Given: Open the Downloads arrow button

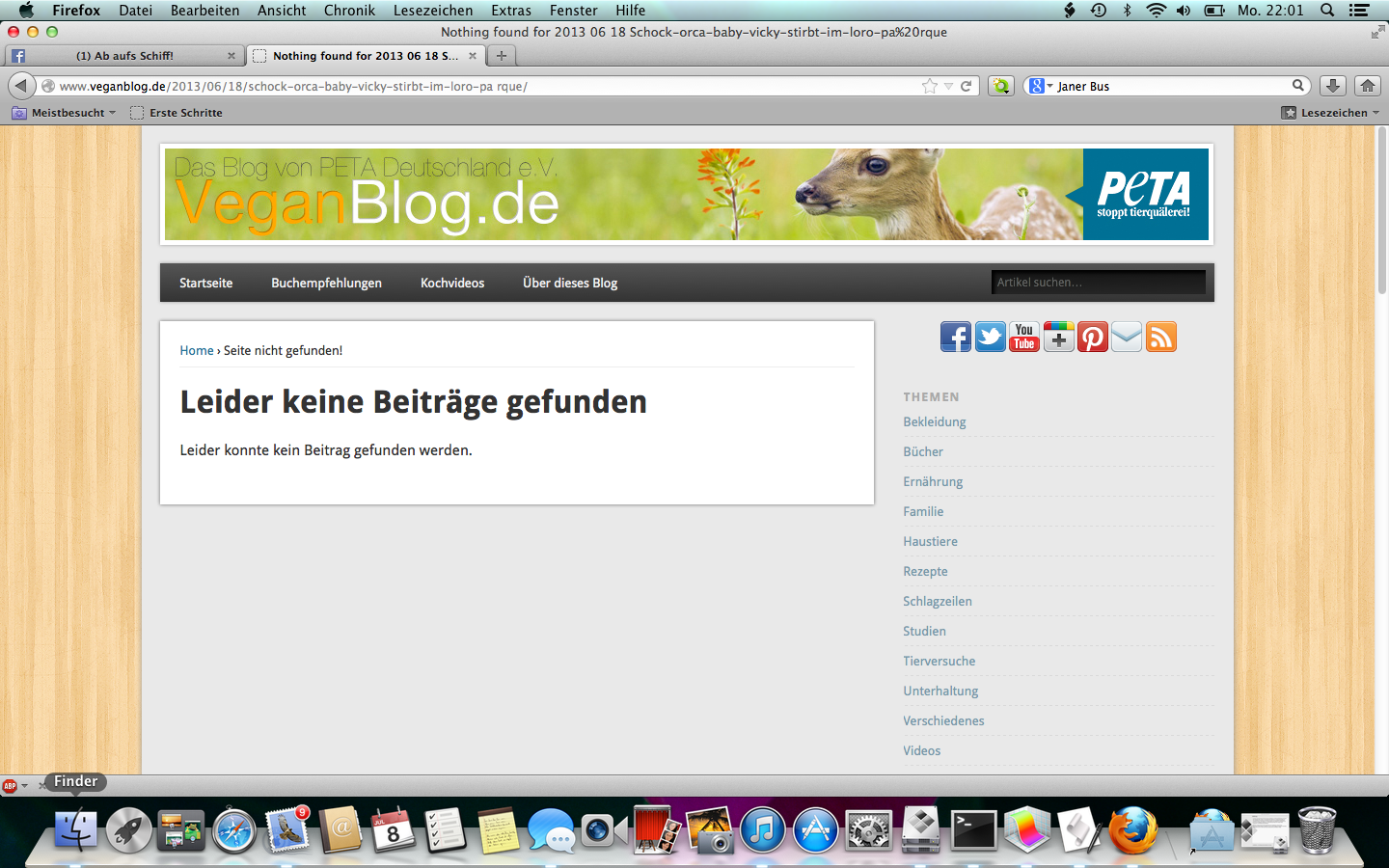Looking at the screenshot, I should [x=1332, y=86].
